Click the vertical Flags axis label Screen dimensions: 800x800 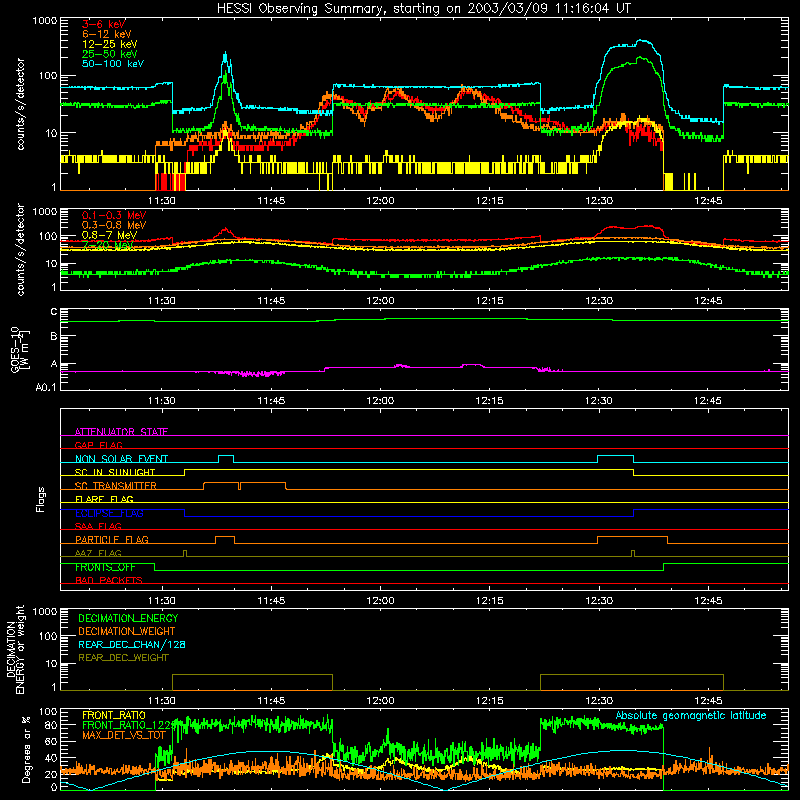41,499
